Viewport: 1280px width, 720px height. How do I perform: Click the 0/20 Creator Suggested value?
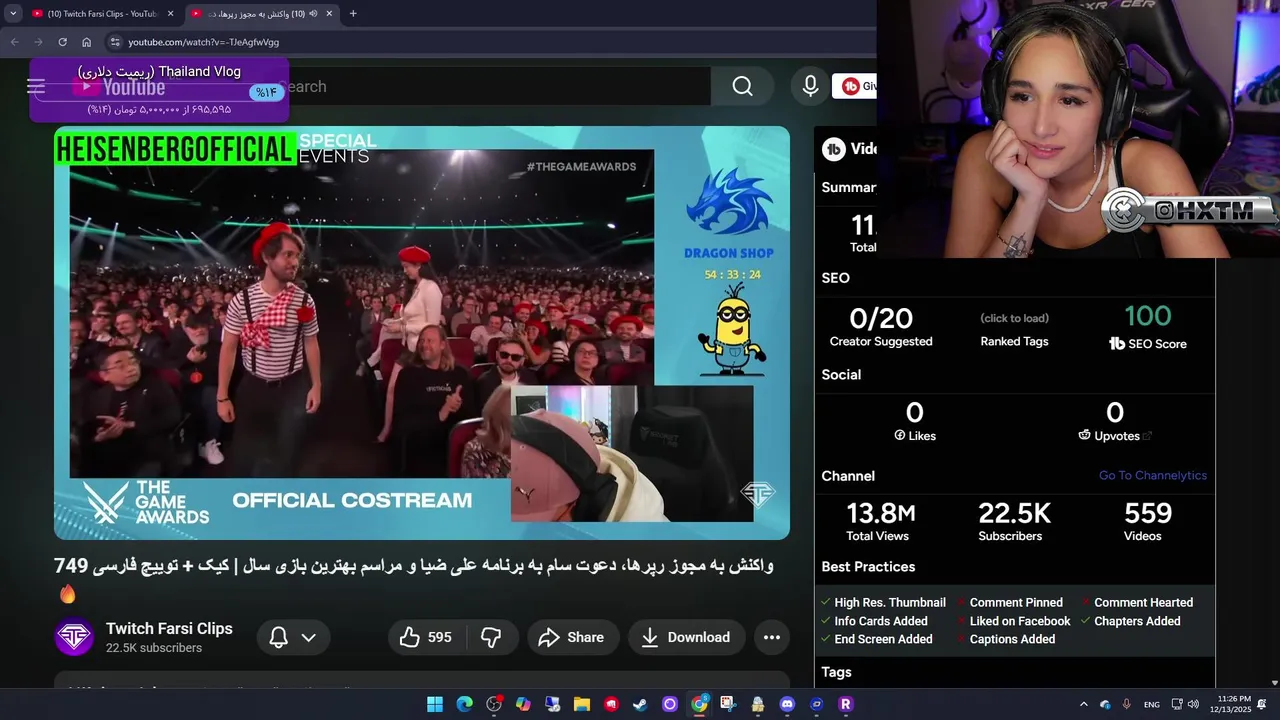[881, 318]
